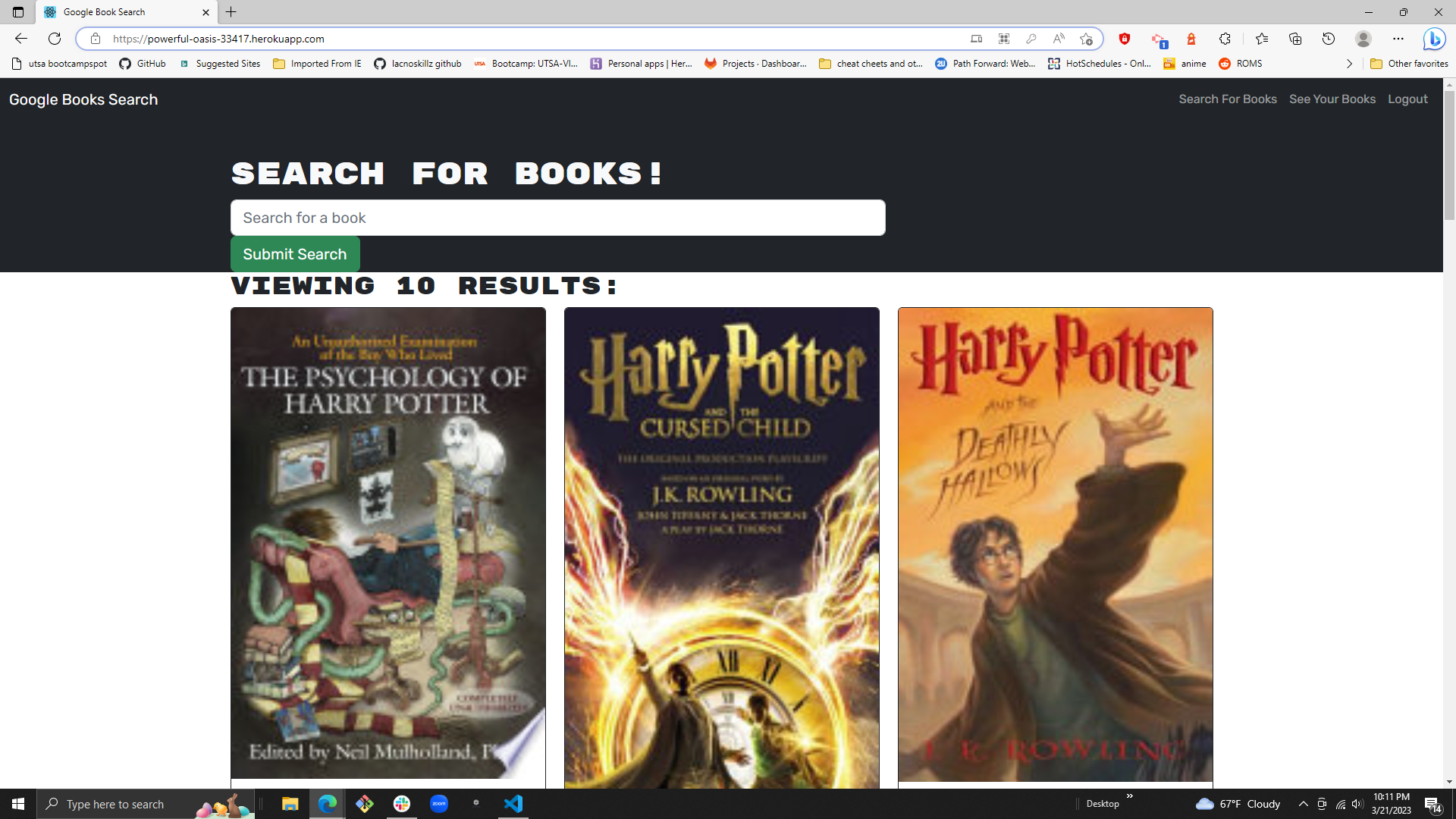Screen dimensions: 1456x819
Task: Open the GitHub bookmark
Action: coord(142,64)
